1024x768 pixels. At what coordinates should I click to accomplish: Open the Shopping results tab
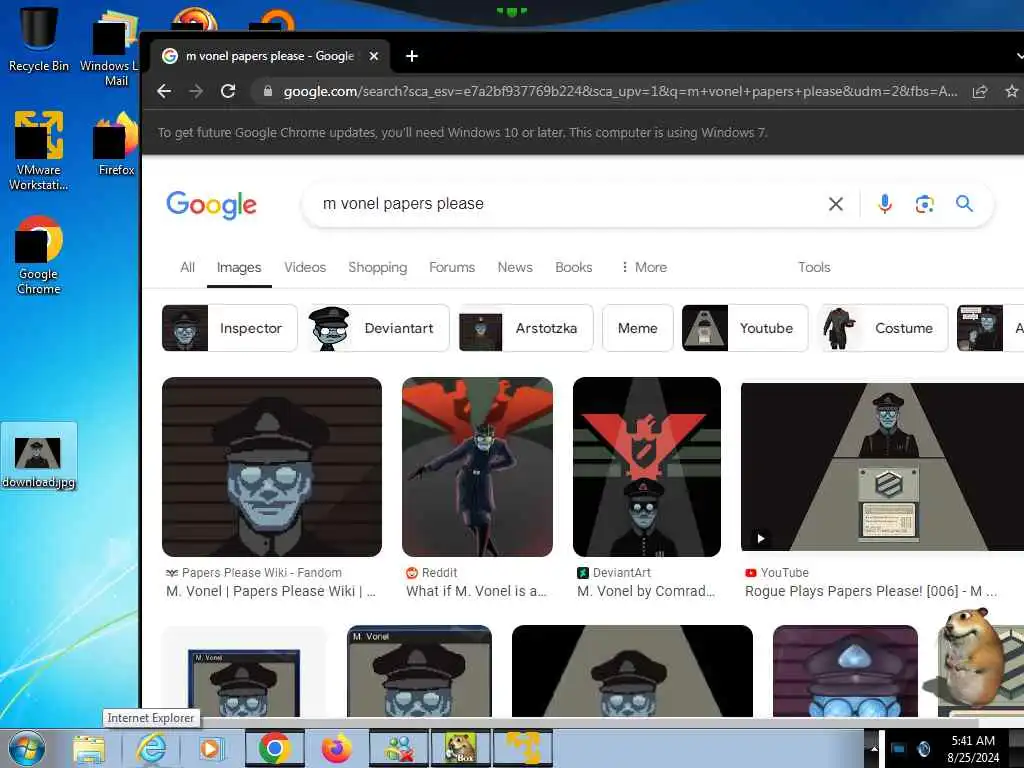point(377,267)
